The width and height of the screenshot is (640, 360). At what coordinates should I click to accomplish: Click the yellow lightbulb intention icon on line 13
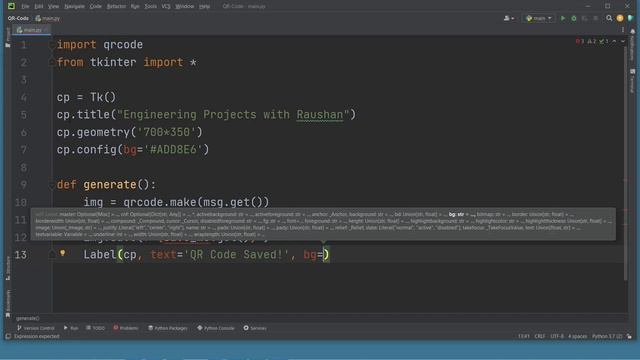pos(62,253)
